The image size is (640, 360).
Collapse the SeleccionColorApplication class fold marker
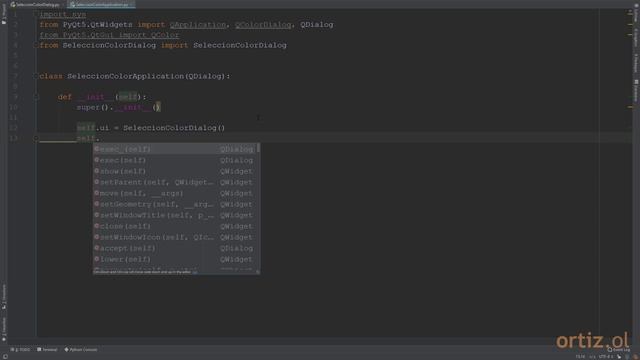(x=36, y=76)
